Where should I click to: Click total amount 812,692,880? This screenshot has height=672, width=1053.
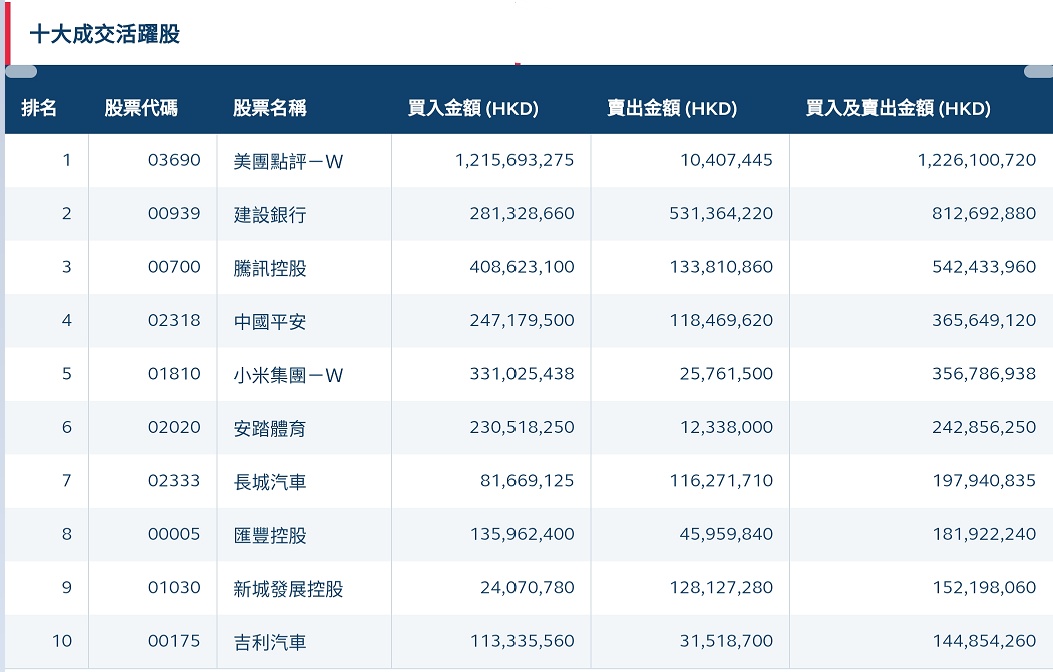click(984, 213)
